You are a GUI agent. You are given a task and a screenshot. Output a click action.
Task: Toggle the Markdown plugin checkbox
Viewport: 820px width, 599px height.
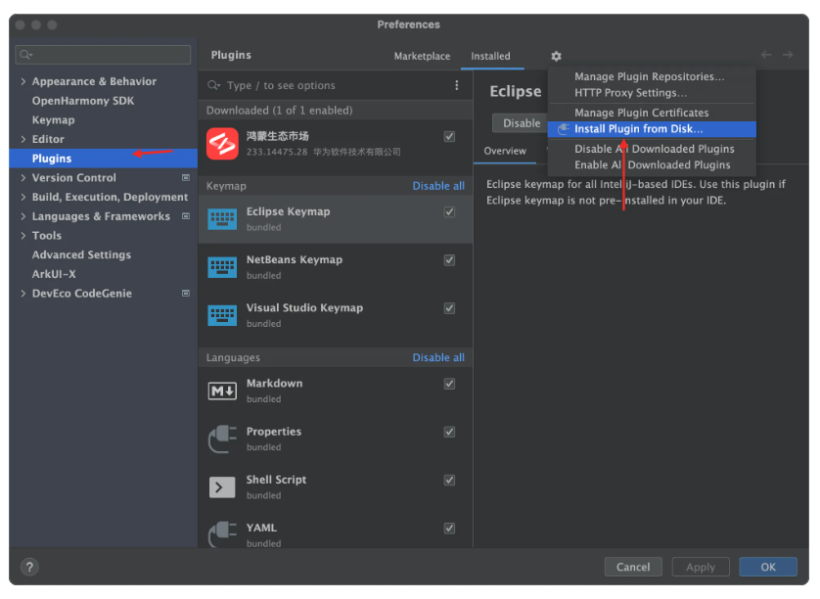click(x=449, y=383)
